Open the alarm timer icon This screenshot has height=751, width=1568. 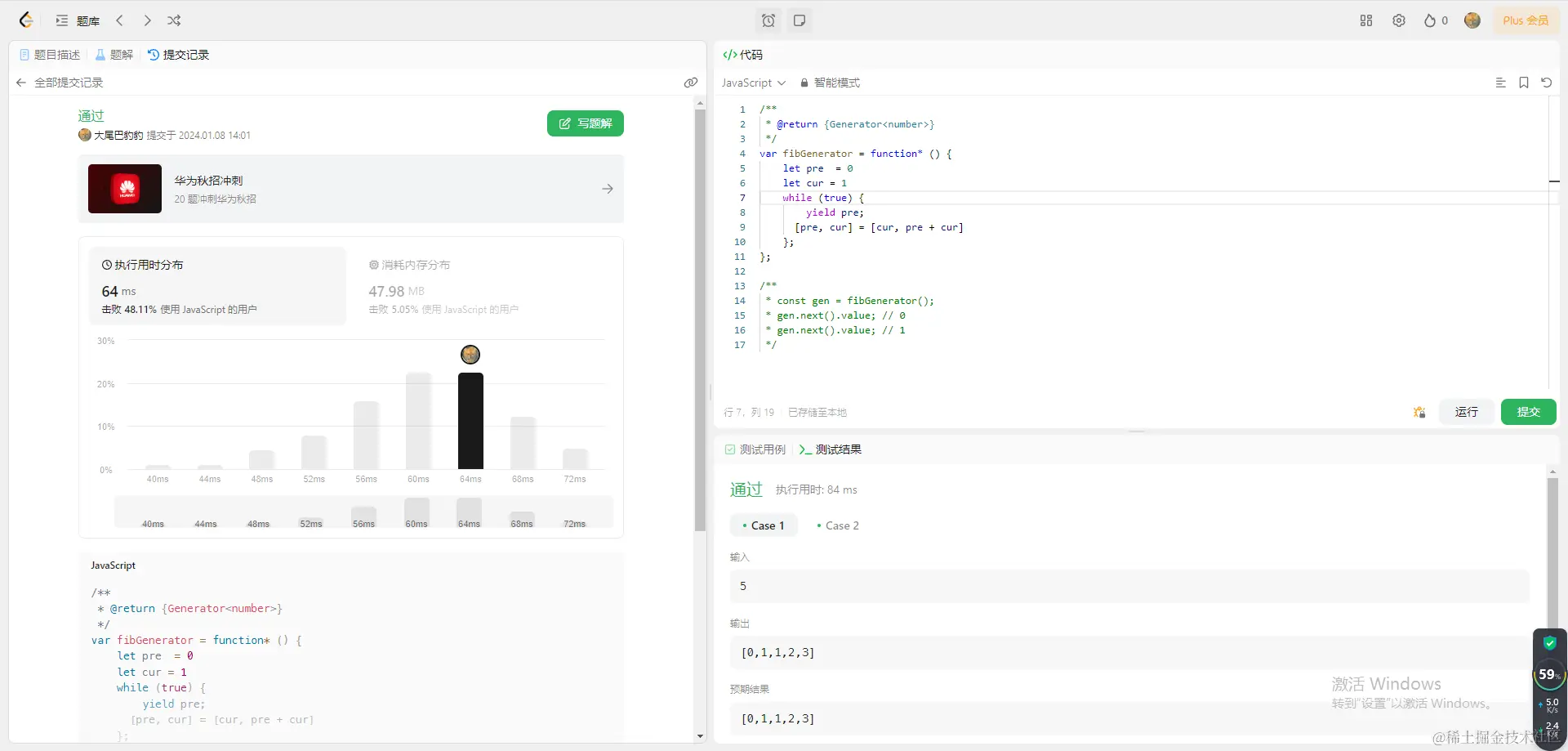(768, 20)
